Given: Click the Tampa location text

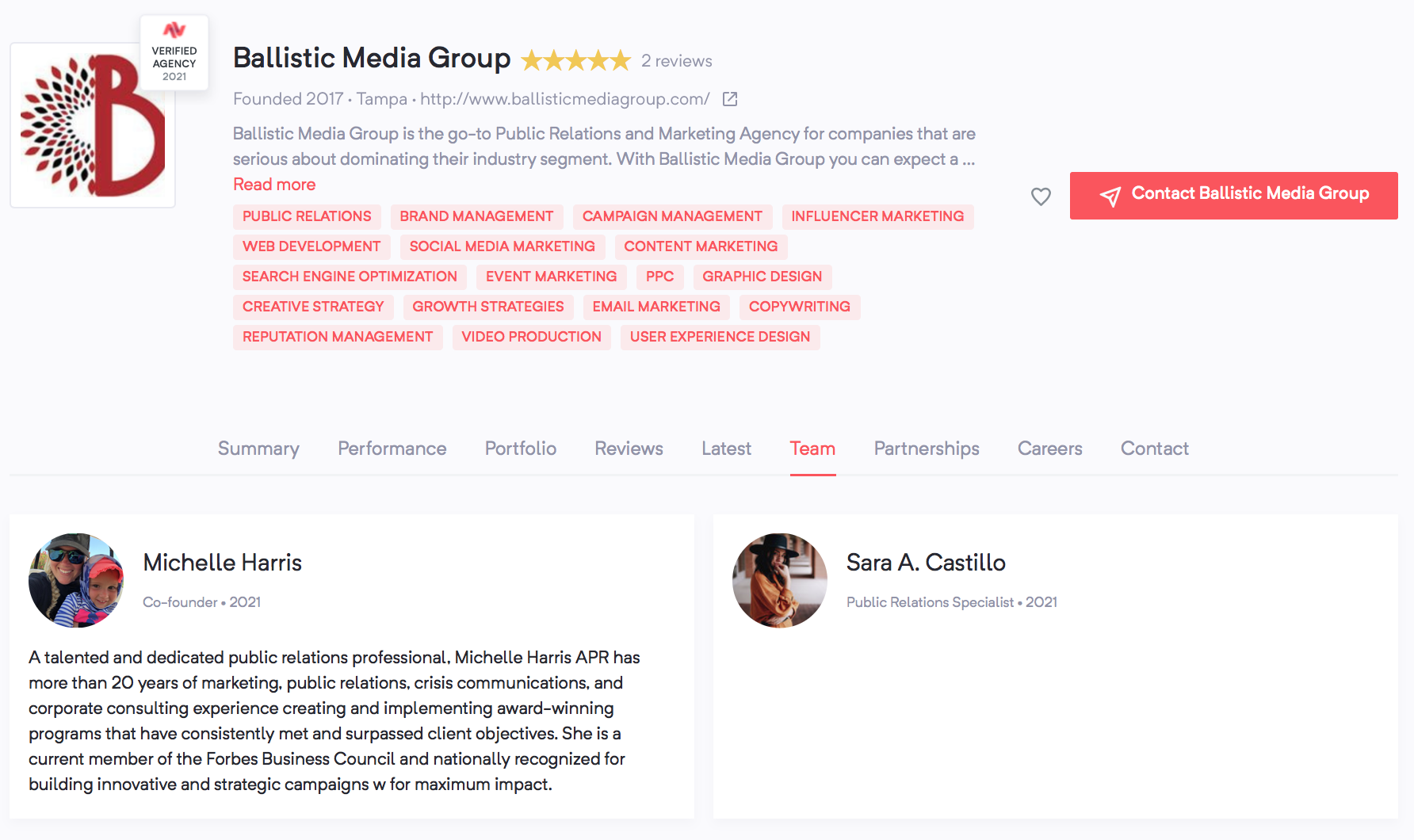Looking at the screenshot, I should pos(382,99).
